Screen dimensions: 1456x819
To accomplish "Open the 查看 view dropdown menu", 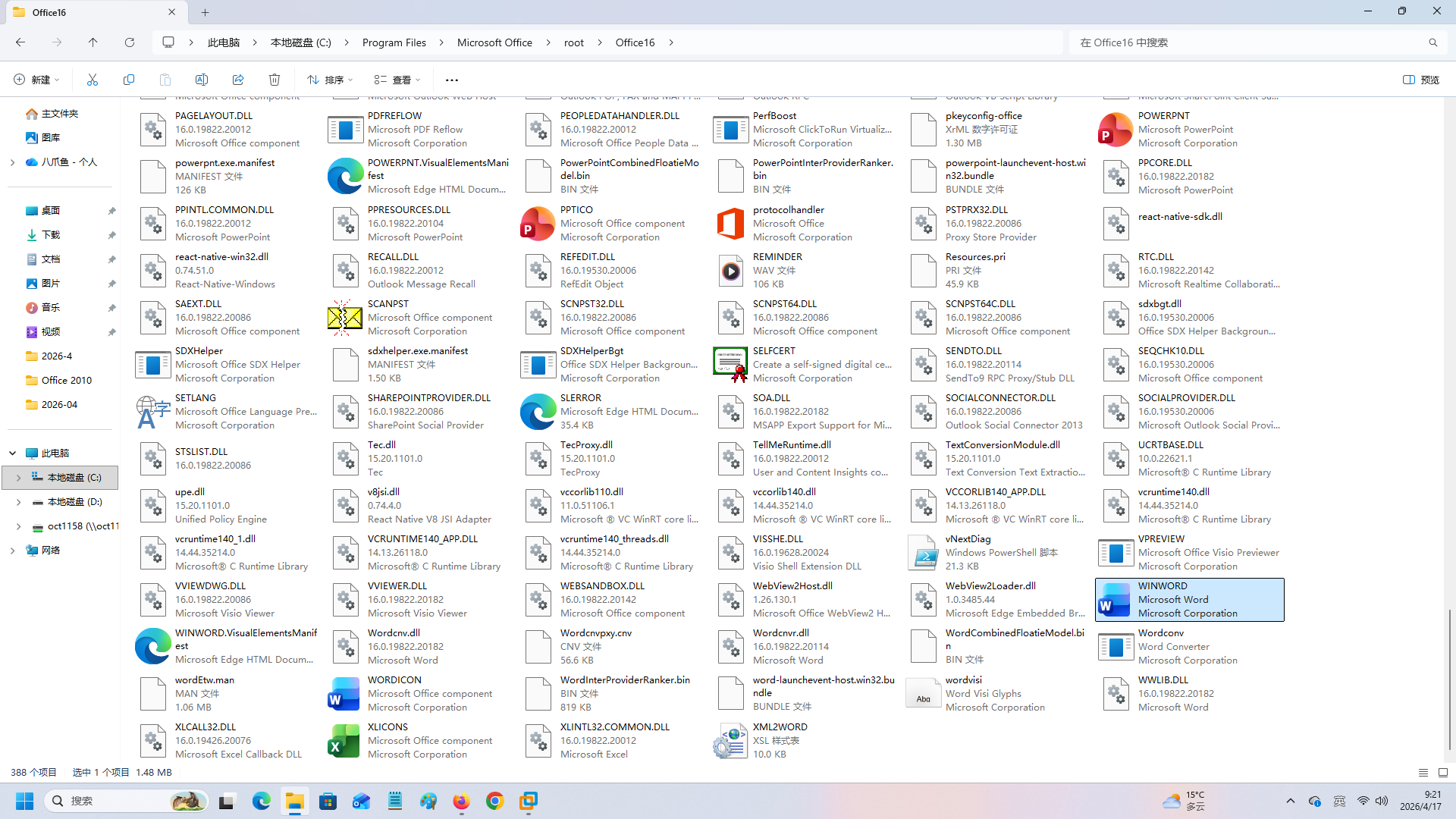I will click(397, 80).
